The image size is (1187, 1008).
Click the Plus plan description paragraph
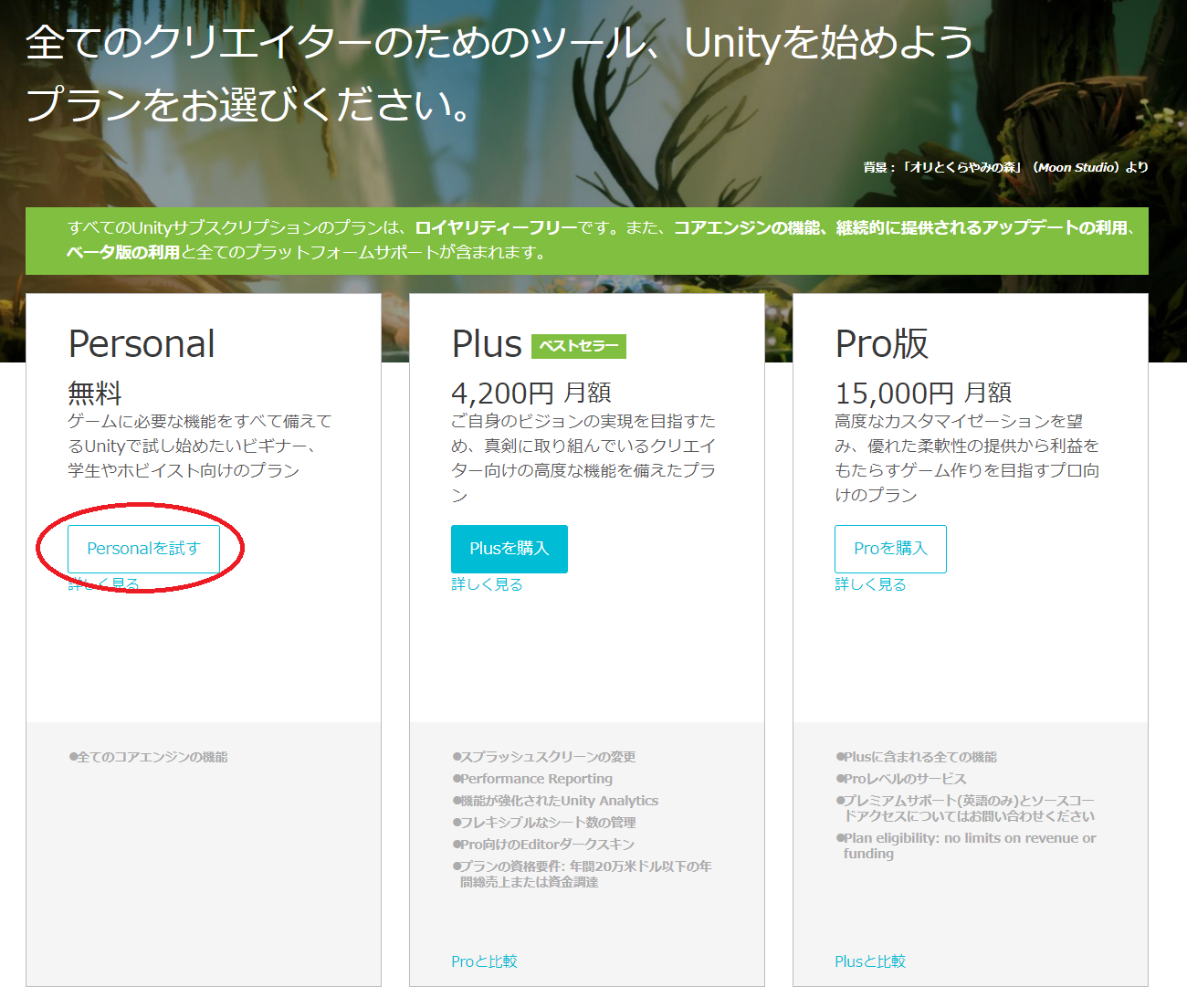[x=583, y=458]
